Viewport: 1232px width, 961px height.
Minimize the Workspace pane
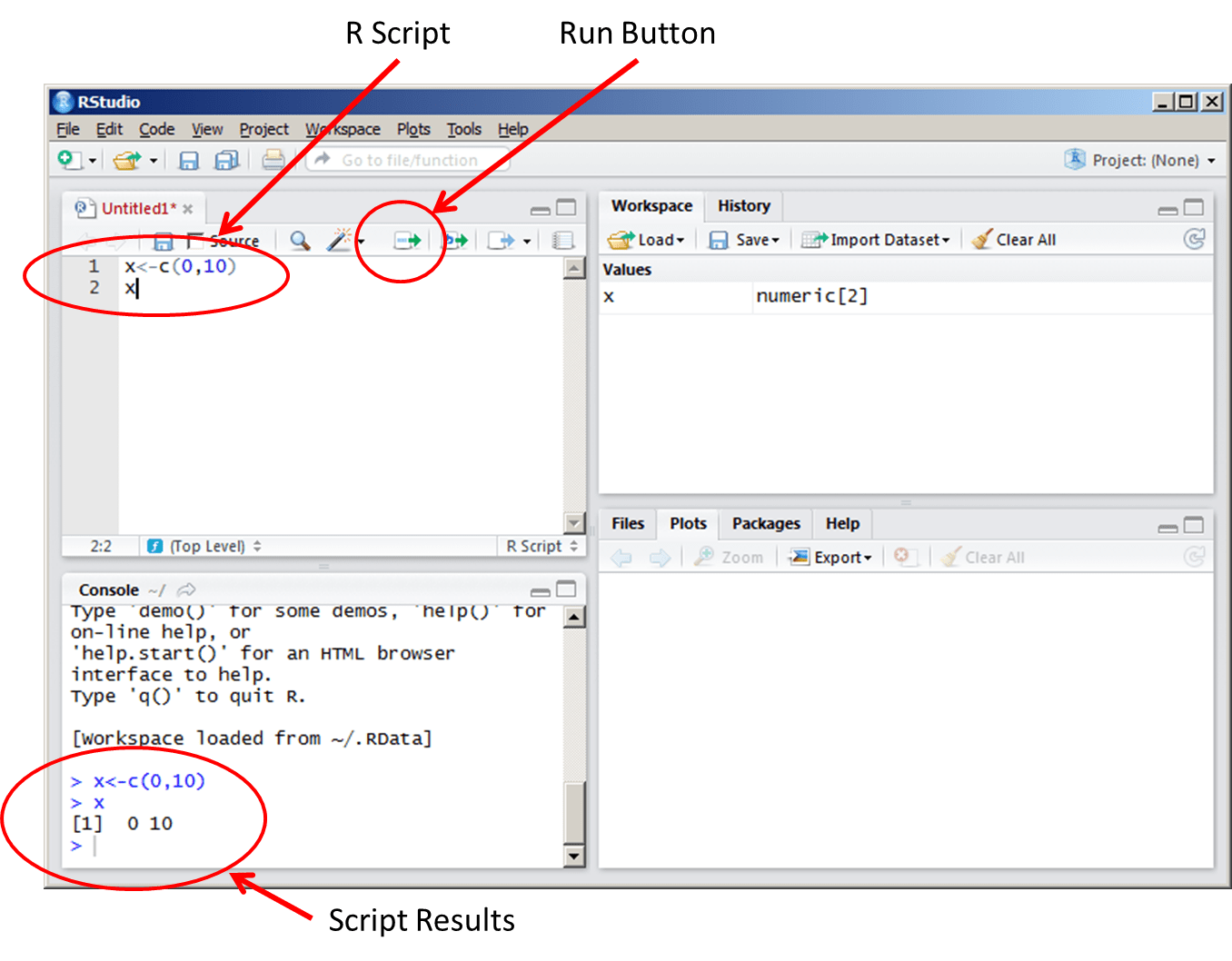1167,209
